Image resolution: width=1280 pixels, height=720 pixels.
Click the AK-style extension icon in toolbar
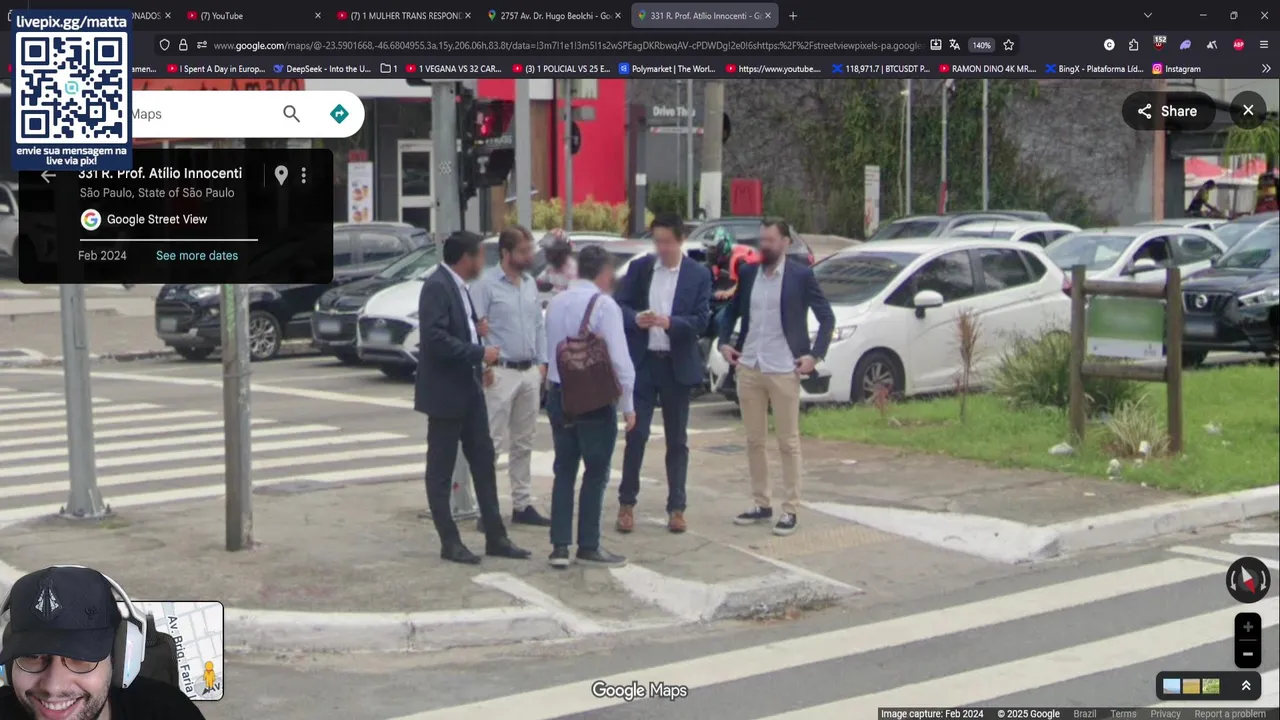click(1212, 45)
